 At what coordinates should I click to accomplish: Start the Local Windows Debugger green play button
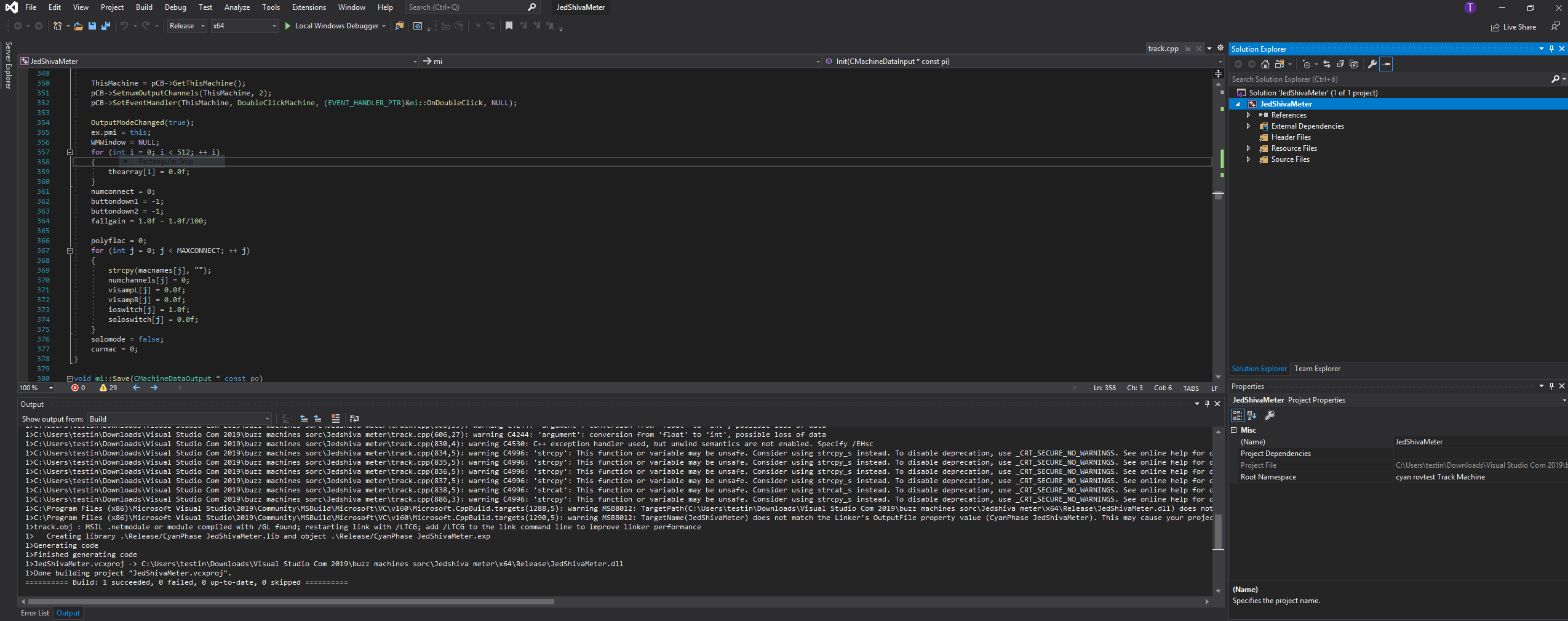(x=287, y=26)
